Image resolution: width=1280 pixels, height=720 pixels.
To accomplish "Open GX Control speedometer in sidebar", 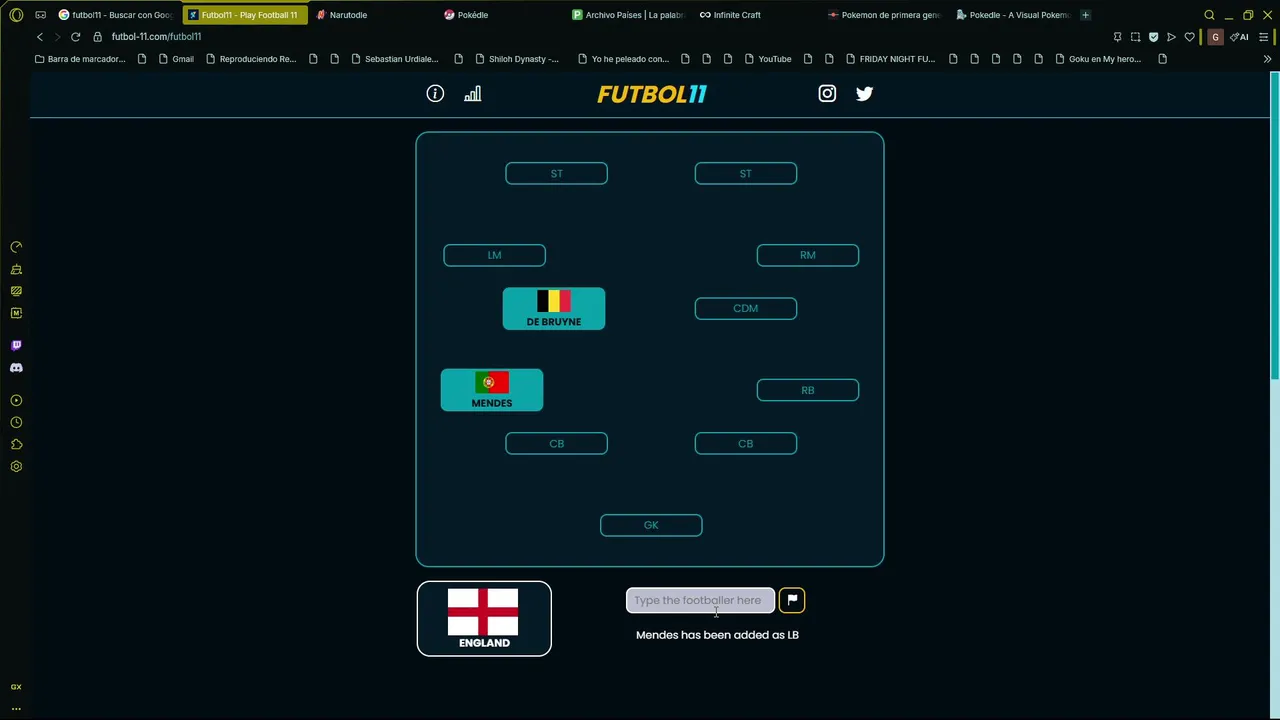I will (x=16, y=247).
